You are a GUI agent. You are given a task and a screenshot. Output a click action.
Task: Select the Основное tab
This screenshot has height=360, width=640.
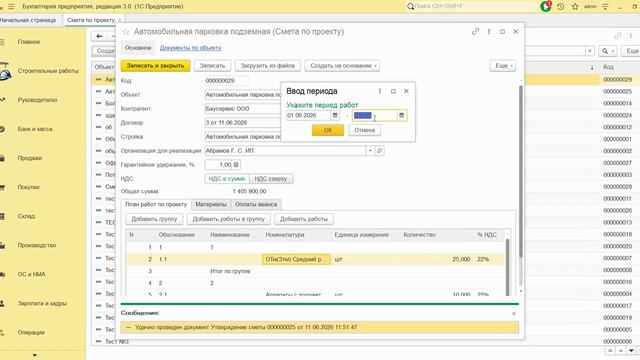(x=138, y=48)
